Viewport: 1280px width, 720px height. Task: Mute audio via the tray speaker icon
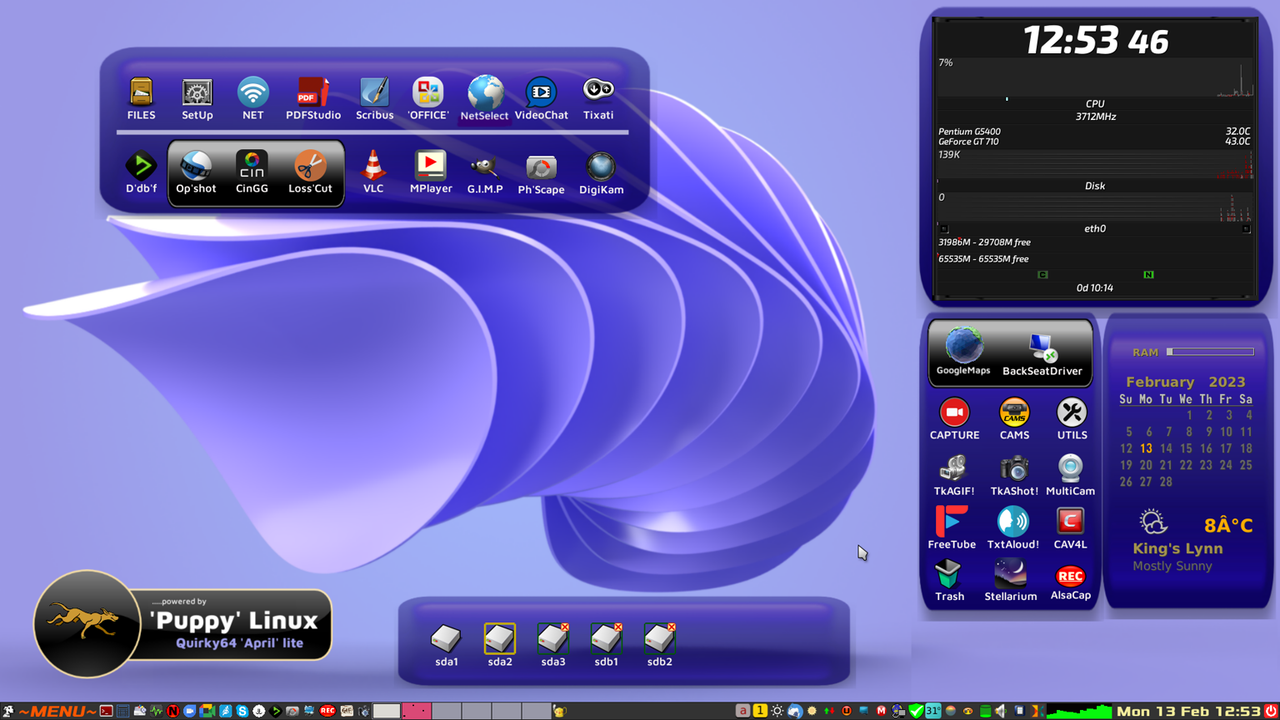tap(1000, 710)
